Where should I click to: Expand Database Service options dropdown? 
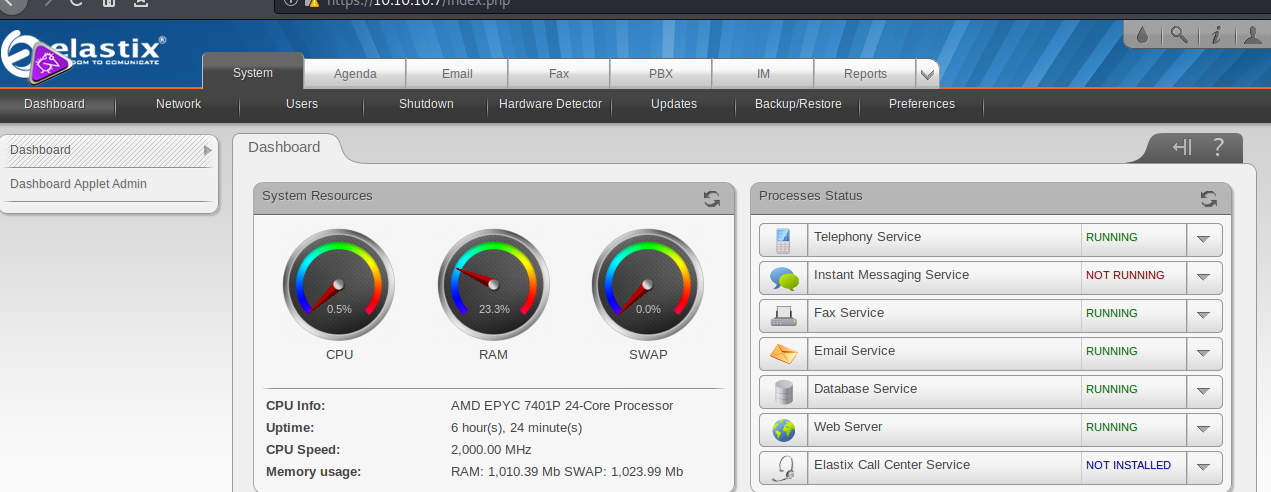pyautogui.click(x=1203, y=392)
